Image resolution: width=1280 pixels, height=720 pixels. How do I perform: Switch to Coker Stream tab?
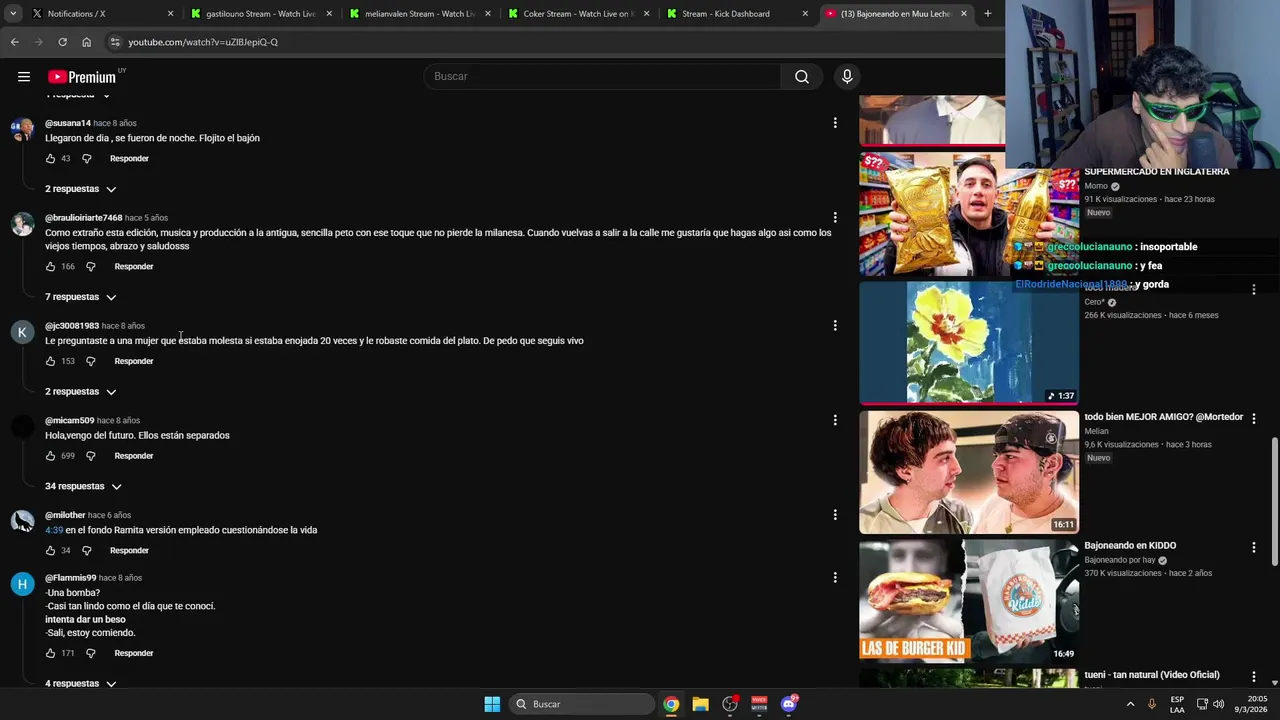tap(578, 14)
